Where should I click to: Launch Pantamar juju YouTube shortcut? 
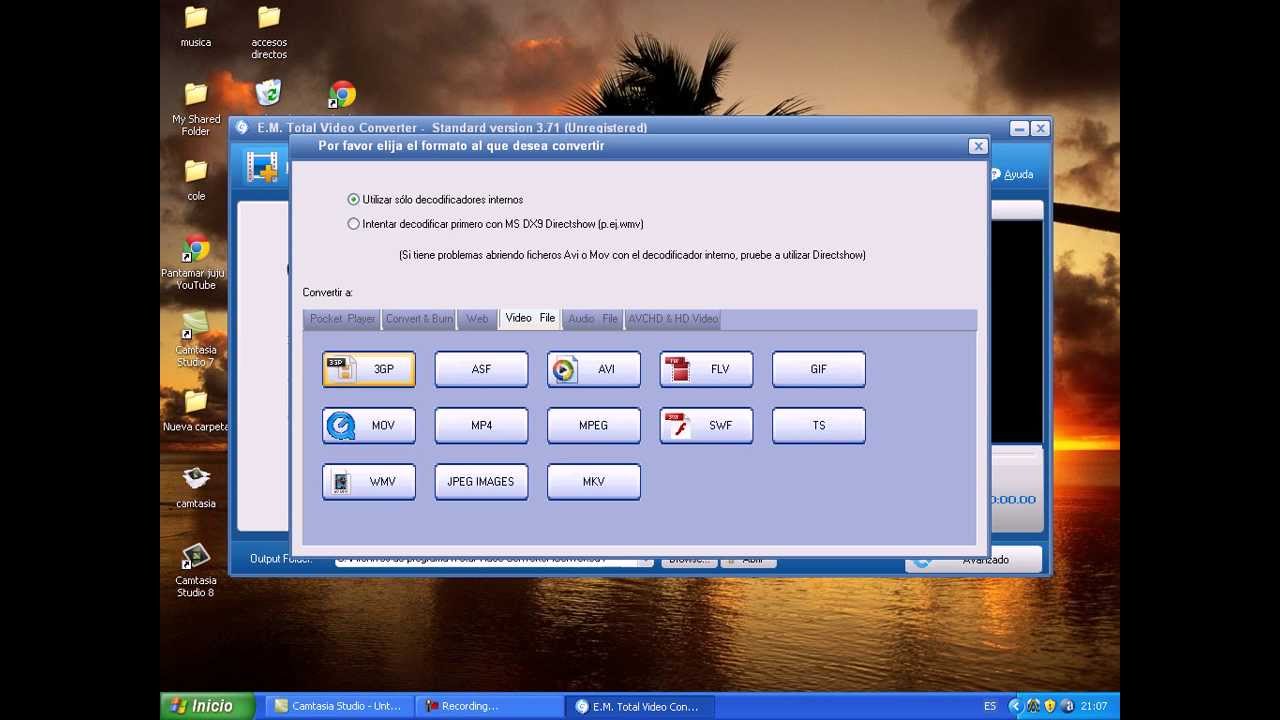tap(196, 263)
